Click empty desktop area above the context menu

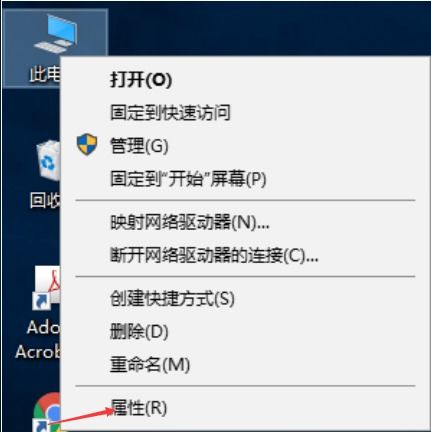[267, 27]
